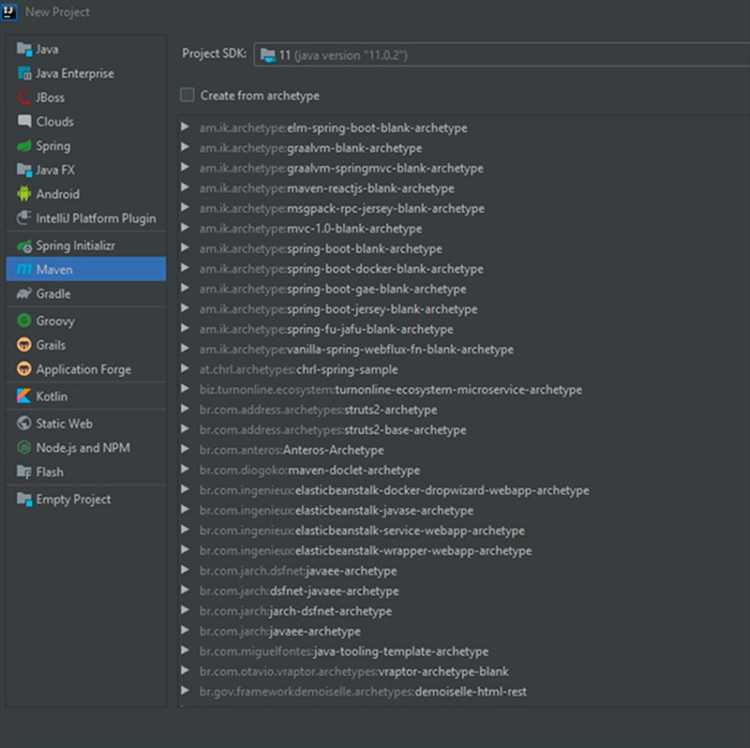This screenshot has height=748, width=750.
Task: Click the Clouds icon
Action: (24, 121)
